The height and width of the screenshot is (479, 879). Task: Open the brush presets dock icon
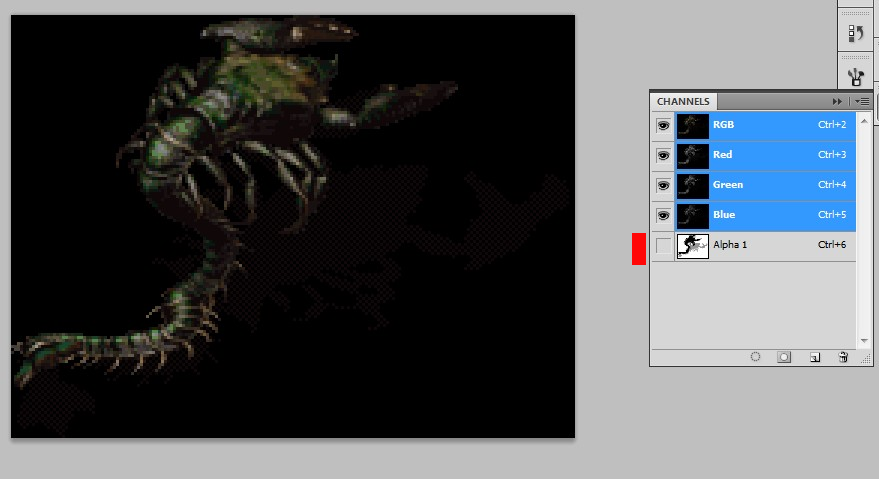pyautogui.click(x=855, y=77)
